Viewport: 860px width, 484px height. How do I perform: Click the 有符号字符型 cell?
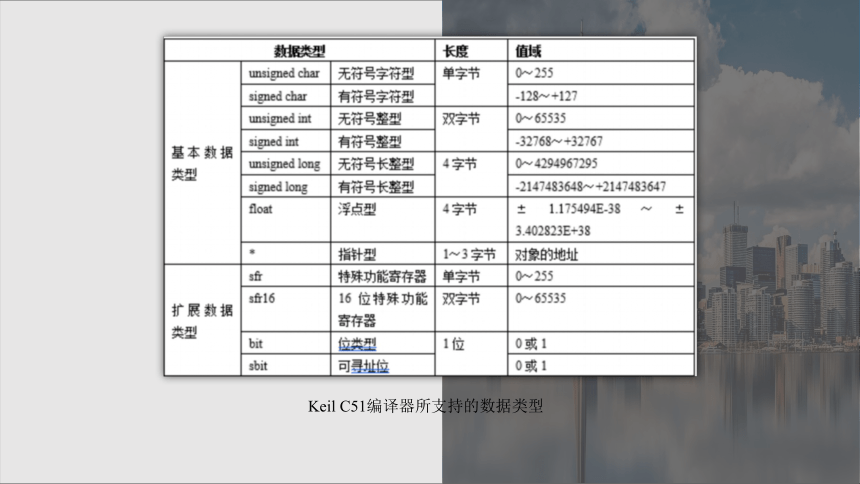coord(383,96)
